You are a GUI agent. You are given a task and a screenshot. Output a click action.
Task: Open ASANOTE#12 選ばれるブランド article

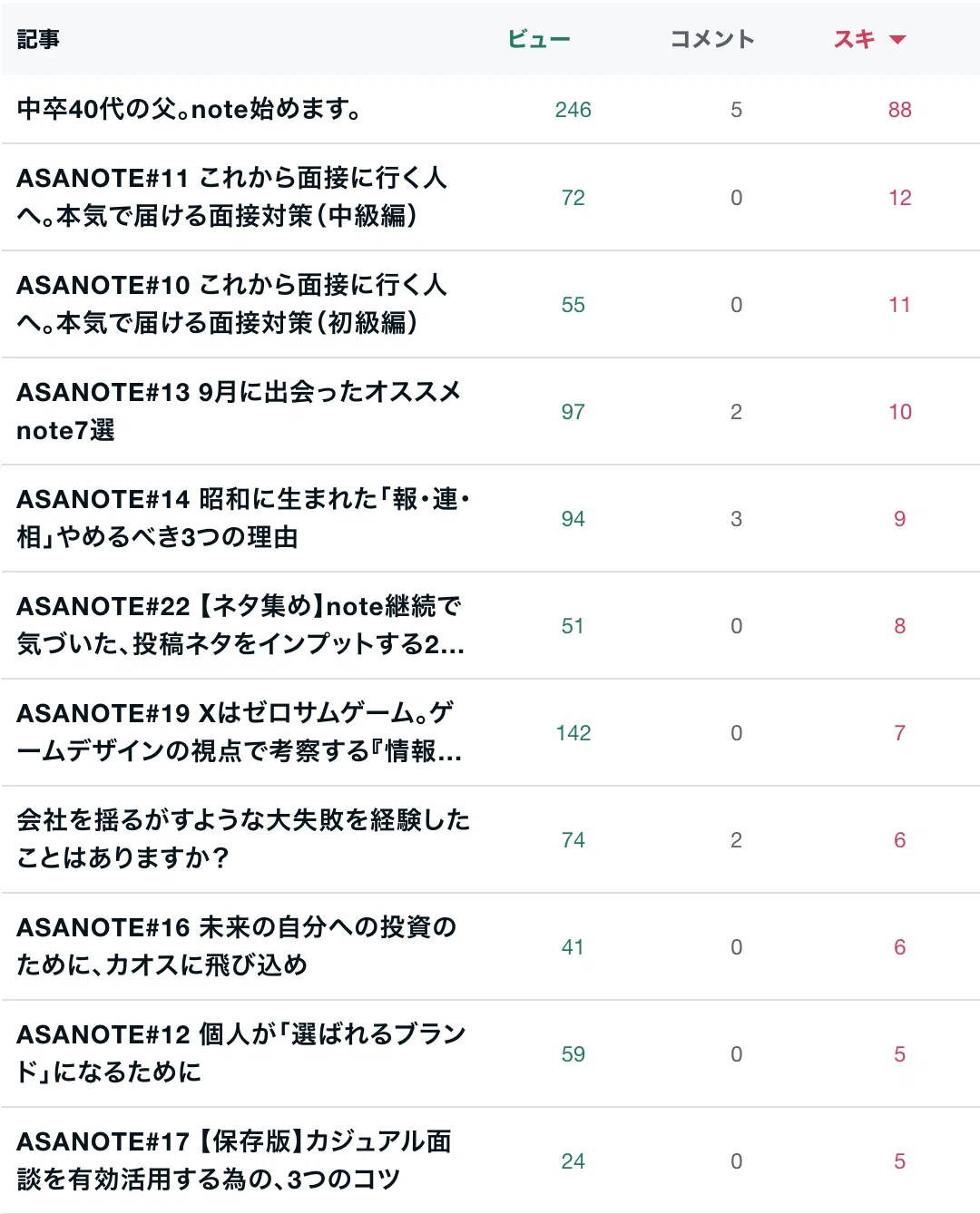click(241, 1053)
